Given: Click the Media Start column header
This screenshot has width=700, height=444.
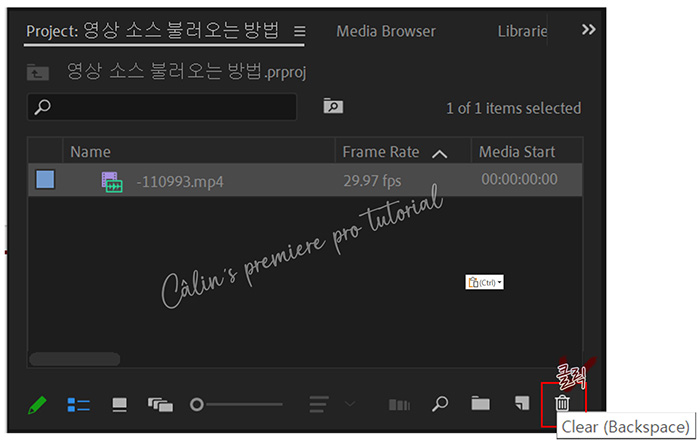Looking at the screenshot, I should click(517, 152).
